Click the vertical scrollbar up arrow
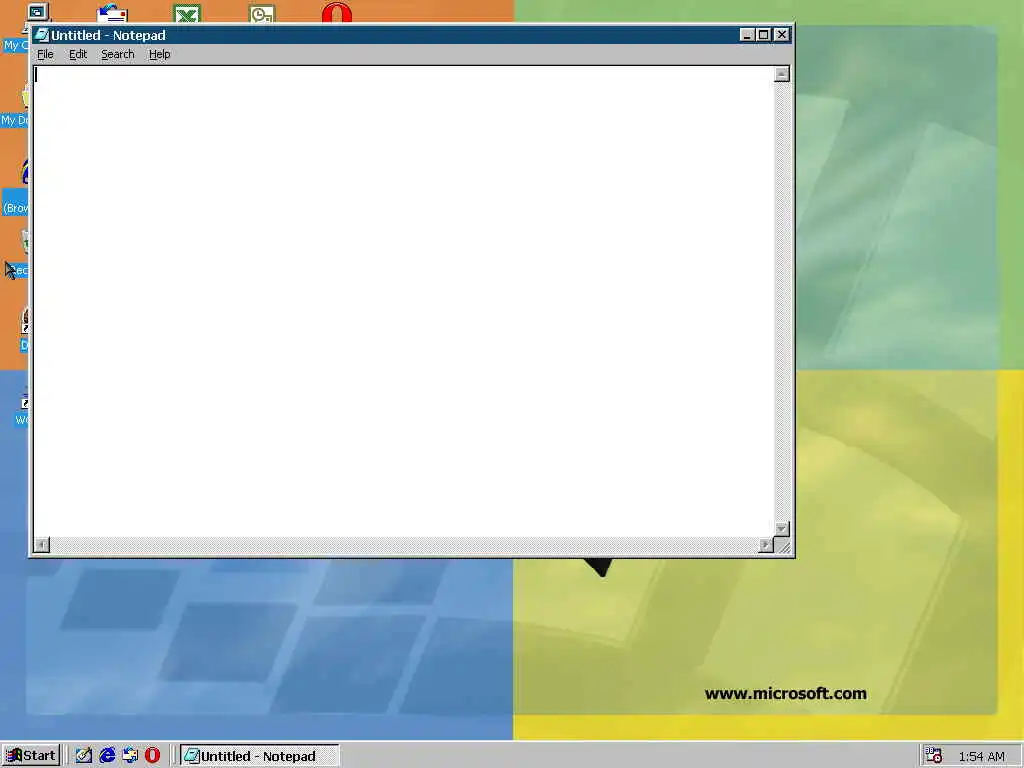1024x768 pixels. click(782, 74)
